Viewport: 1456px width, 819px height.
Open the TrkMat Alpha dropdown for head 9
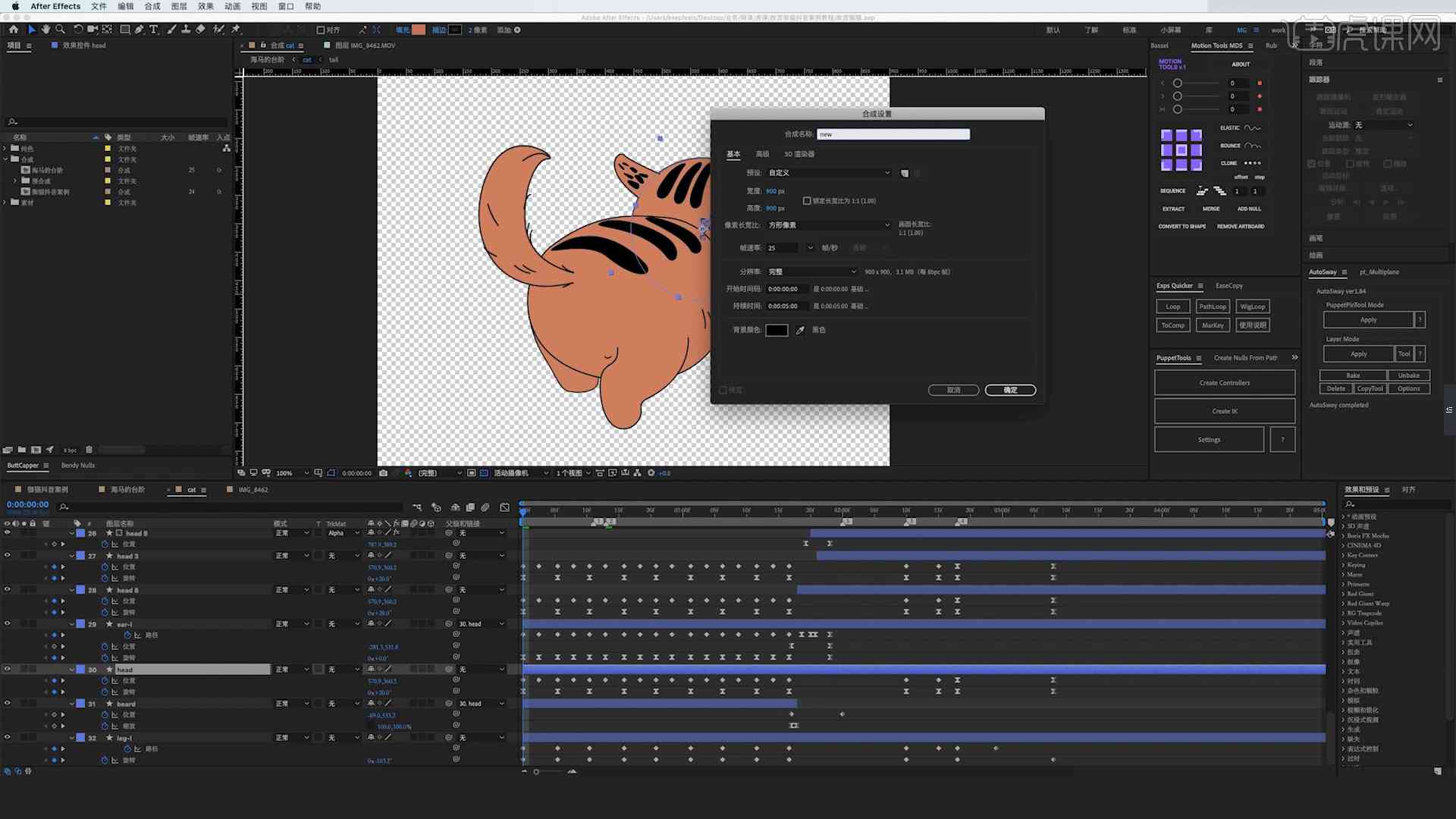pyautogui.click(x=344, y=533)
